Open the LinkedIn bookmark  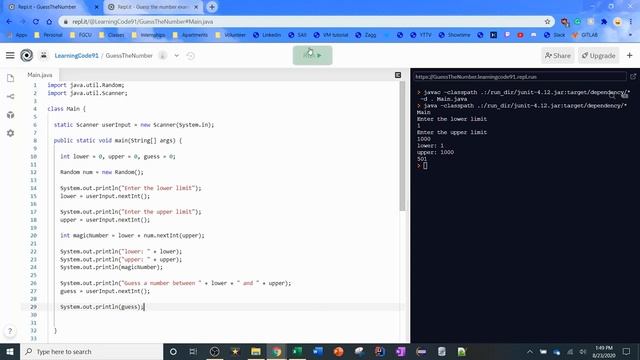[267, 35]
